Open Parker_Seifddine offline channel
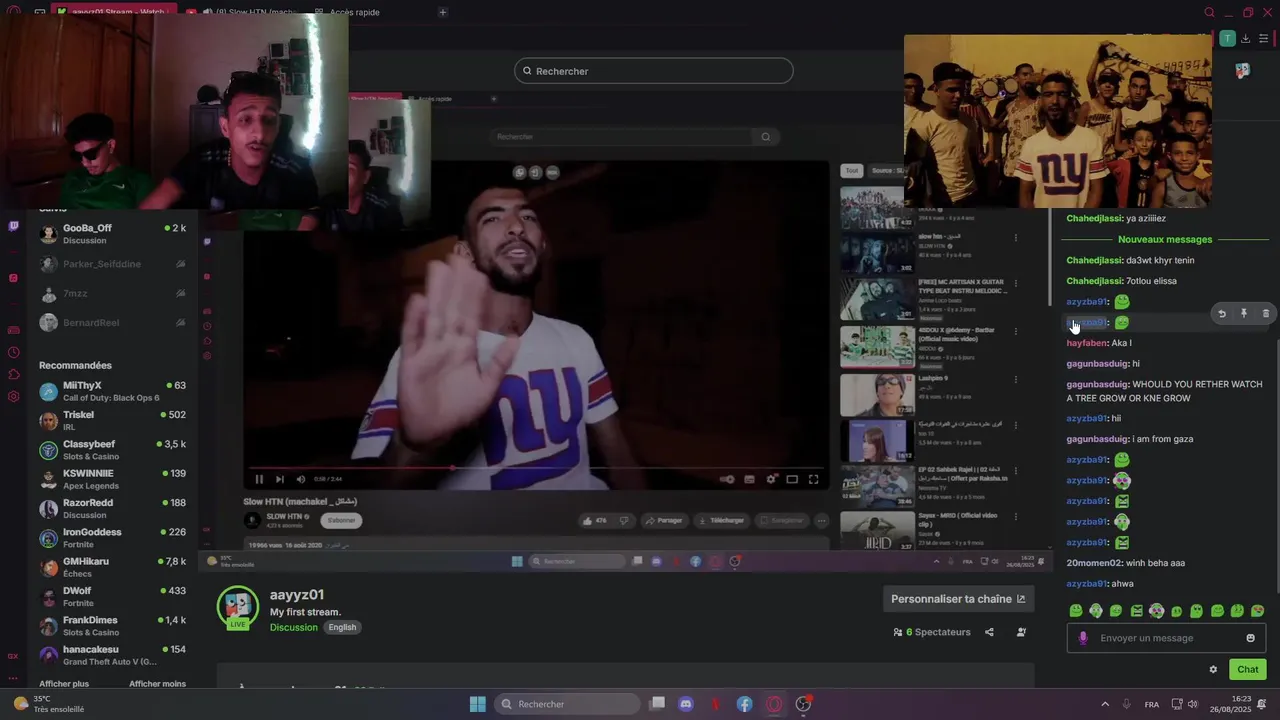The image size is (1280, 720). 112,264
